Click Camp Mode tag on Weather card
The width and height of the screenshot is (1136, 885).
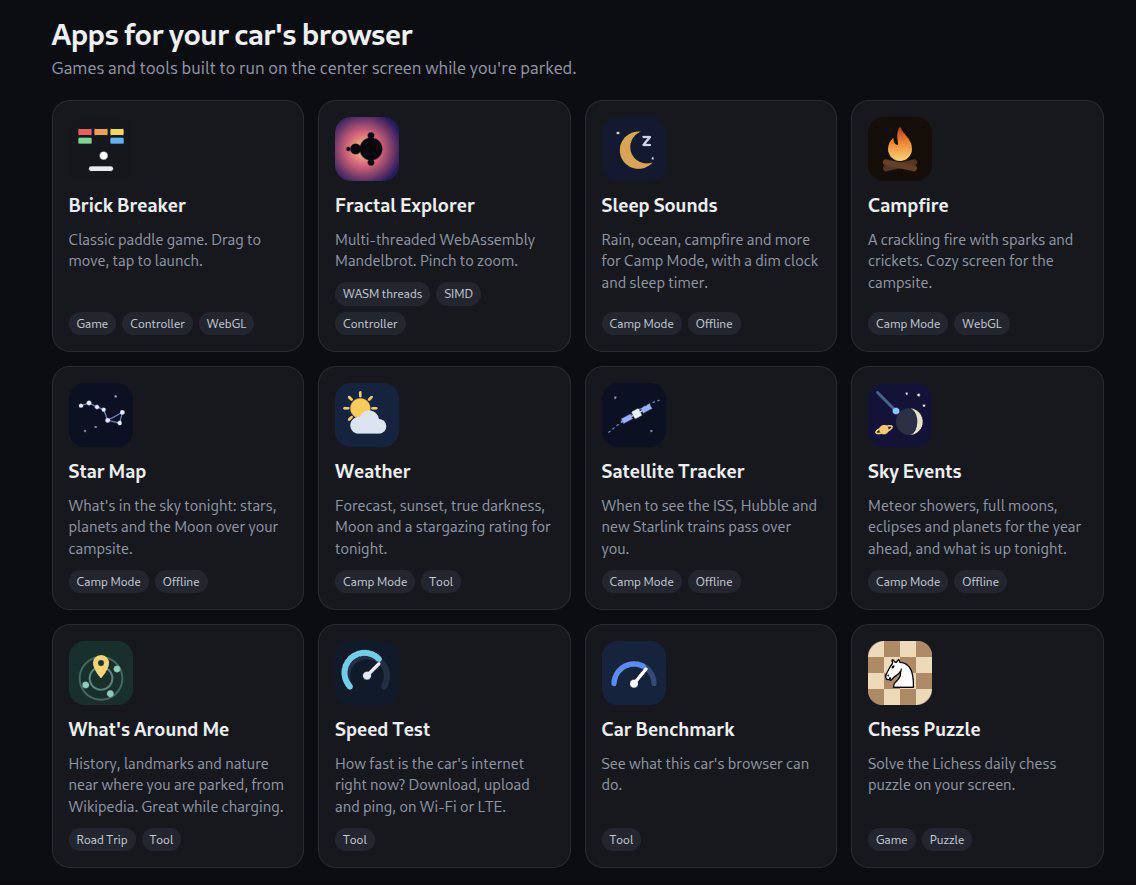pyautogui.click(x=375, y=582)
